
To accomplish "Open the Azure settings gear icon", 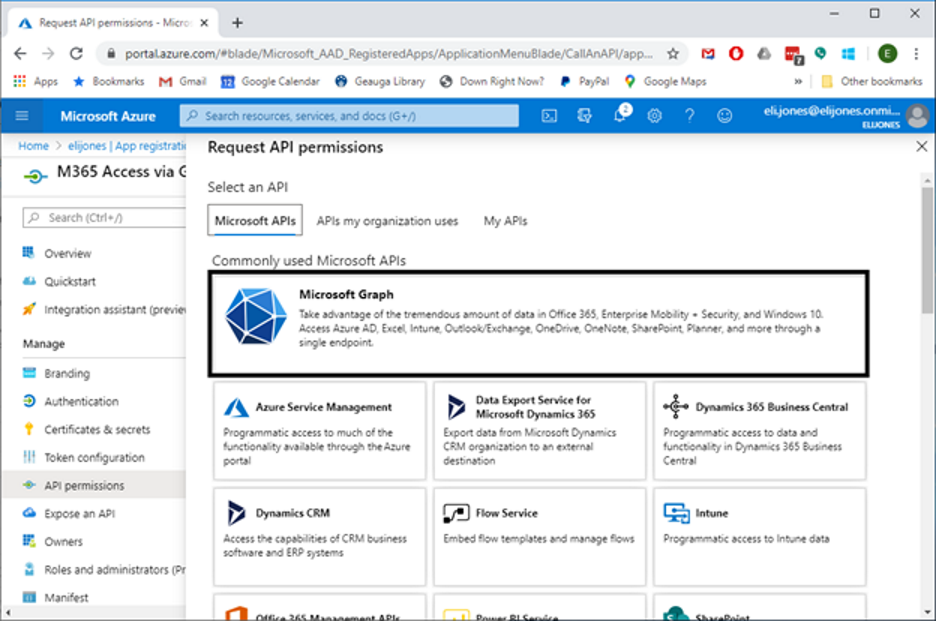I will click(x=654, y=116).
